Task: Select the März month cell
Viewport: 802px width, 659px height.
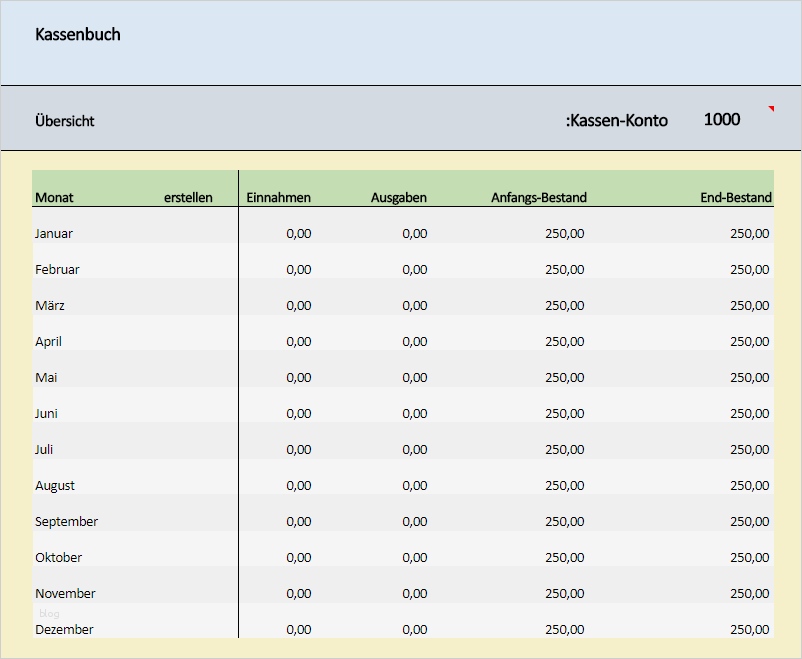Action: (52, 305)
